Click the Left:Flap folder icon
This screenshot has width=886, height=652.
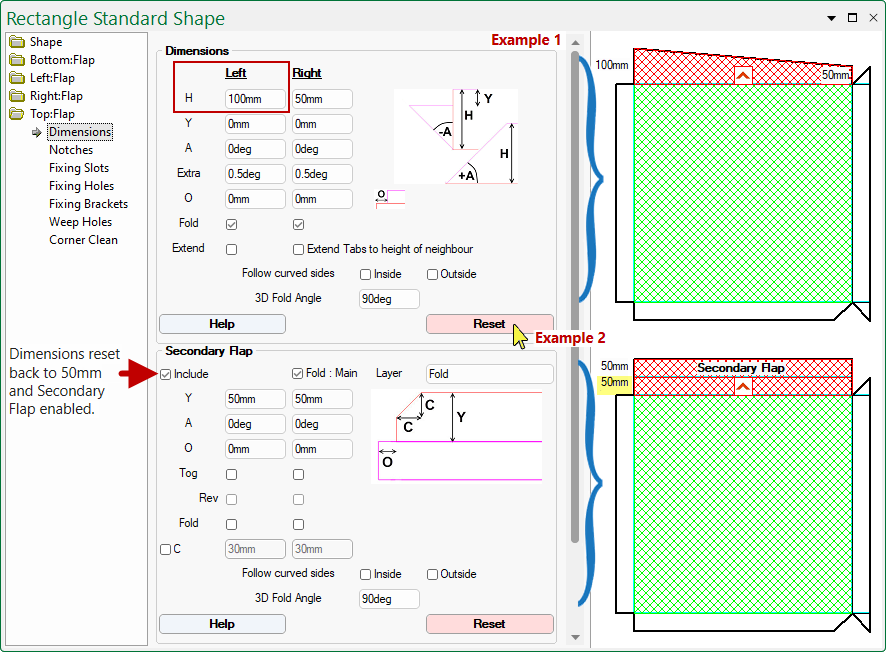pyautogui.click(x=17, y=78)
